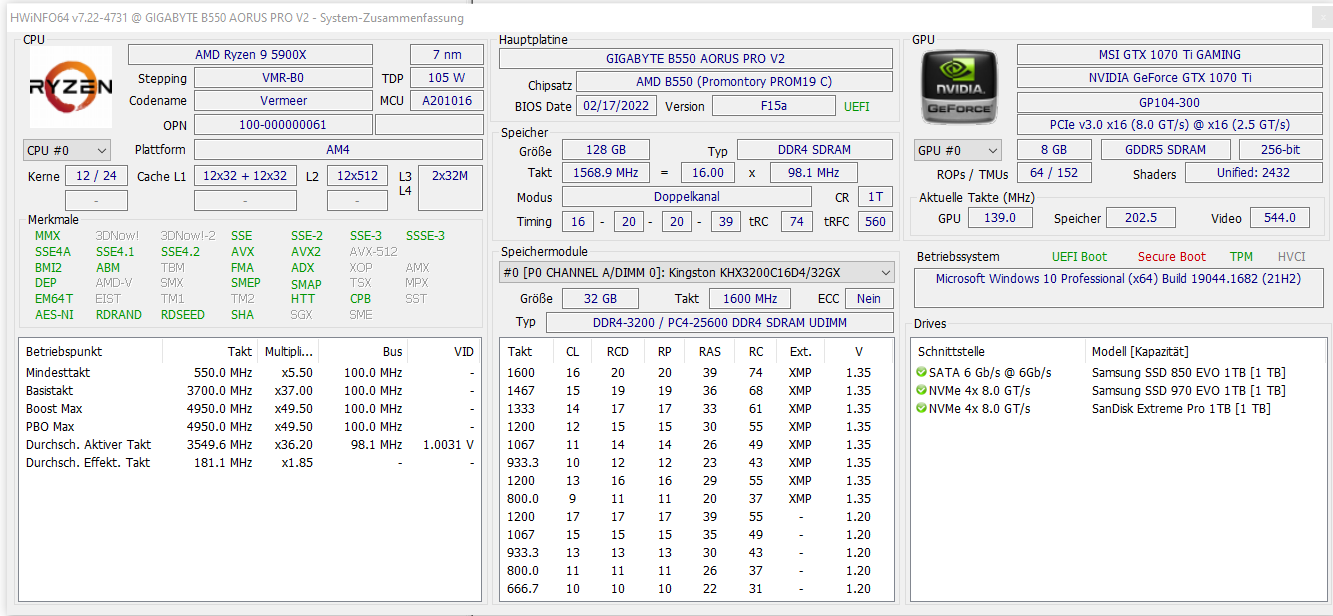Image resolution: width=1333 pixels, height=616 pixels.
Task: Click the GP104-300 GPU chip field
Action: tap(1169, 102)
